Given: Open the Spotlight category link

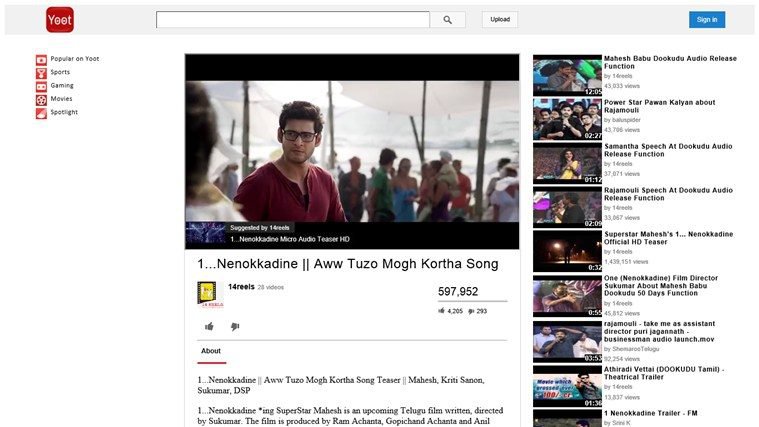Looking at the screenshot, I should tap(64, 112).
